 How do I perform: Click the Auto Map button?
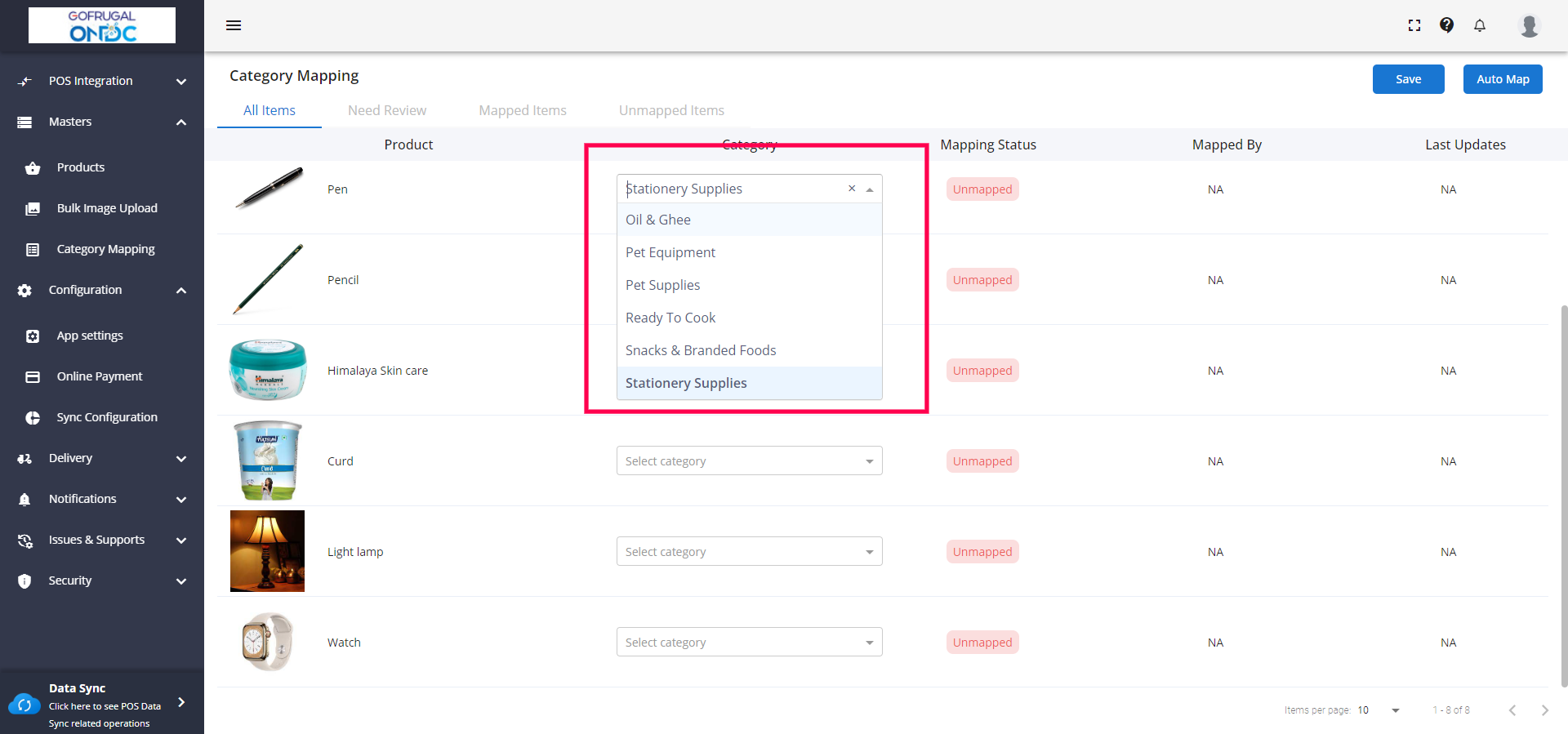(1502, 79)
